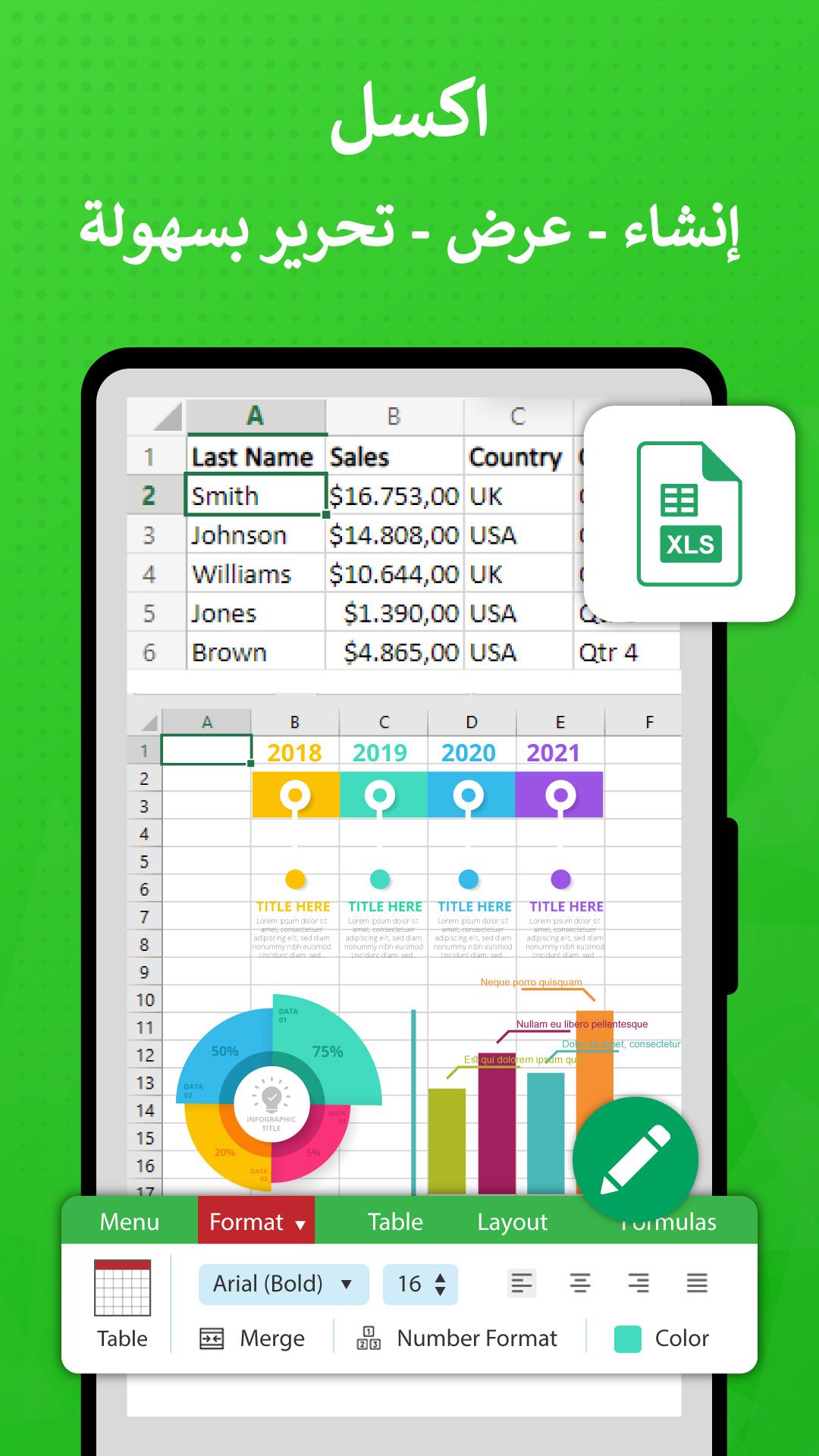Switch to the Table tab
The height and width of the screenshot is (1456, 819).
click(395, 1222)
